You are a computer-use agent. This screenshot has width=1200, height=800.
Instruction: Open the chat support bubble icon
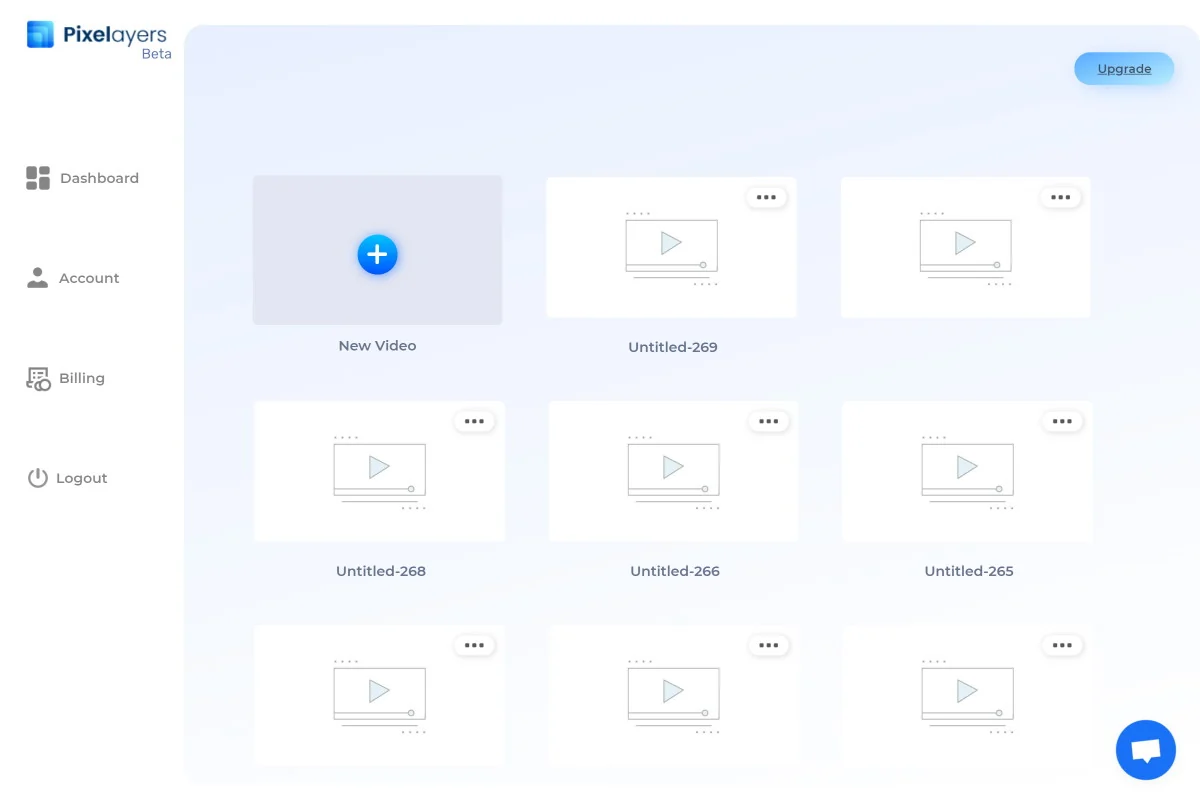pyautogui.click(x=1146, y=749)
